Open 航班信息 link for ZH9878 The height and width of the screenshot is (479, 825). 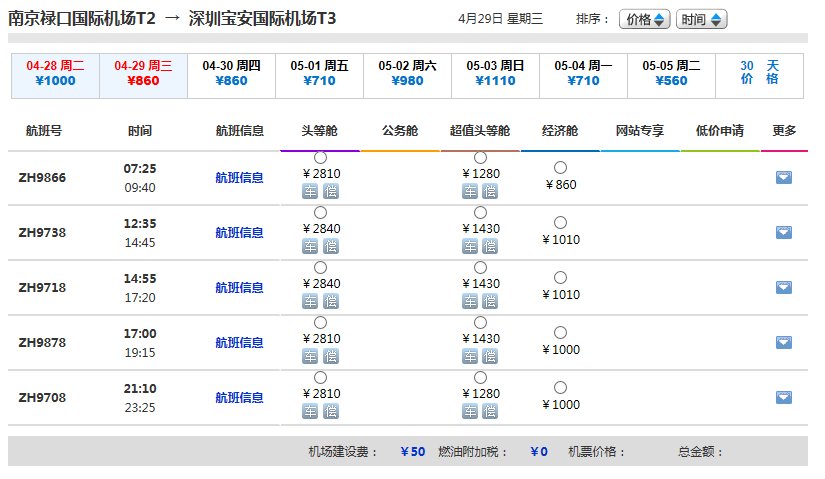tap(239, 343)
